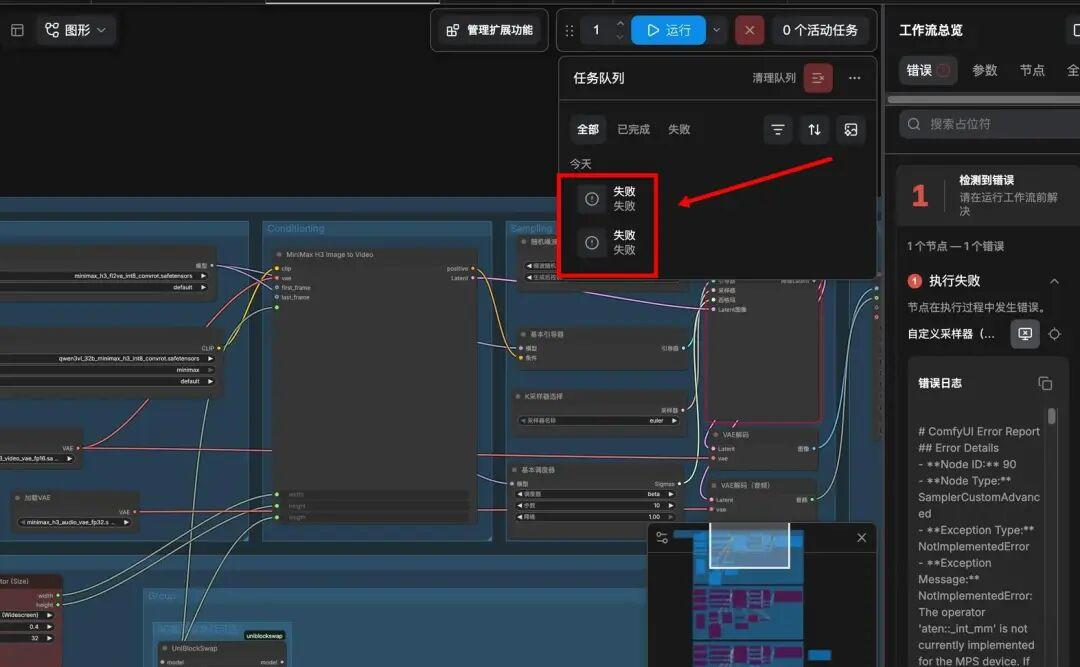Switch to the 参数 tab

[984, 70]
